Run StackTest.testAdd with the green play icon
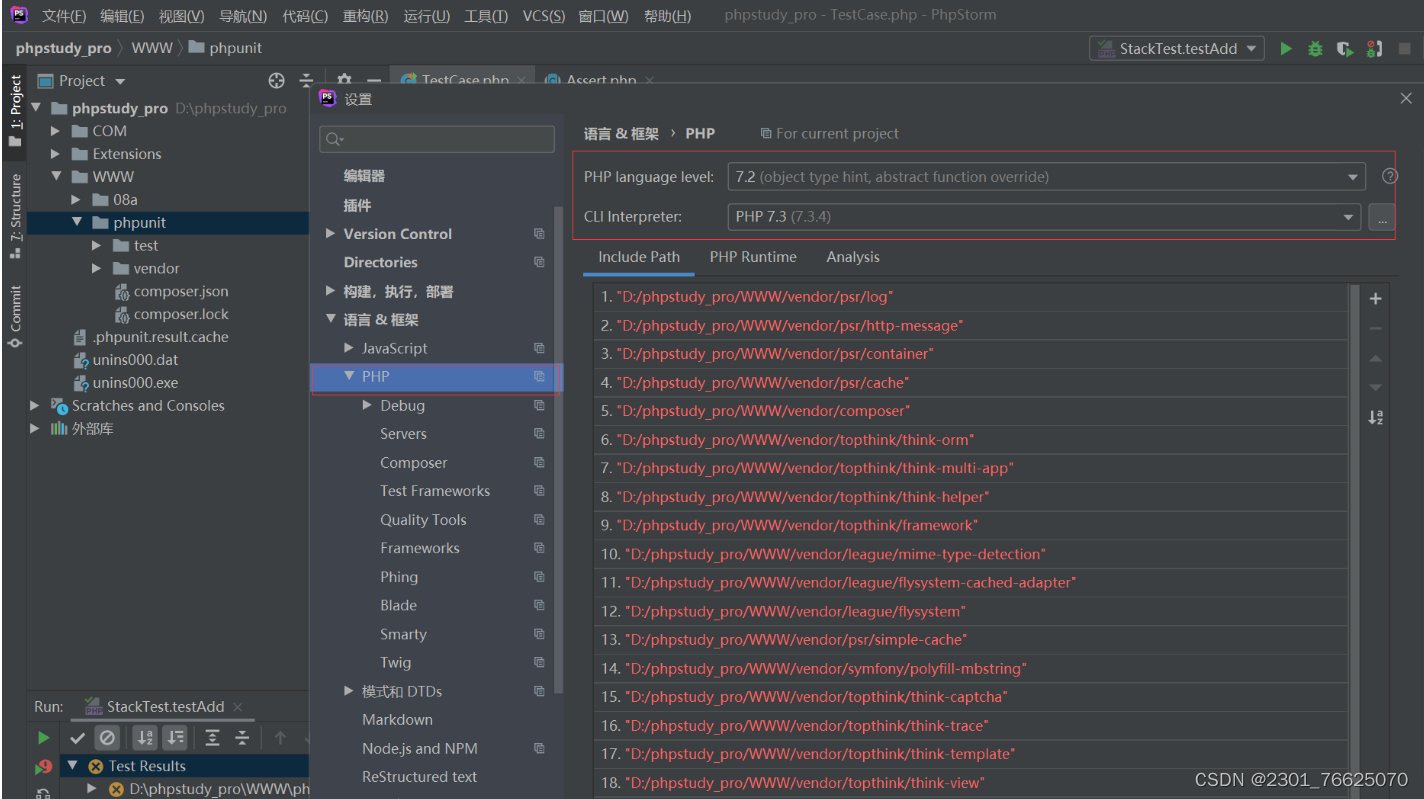The width and height of the screenshot is (1424, 799). coord(1286,48)
